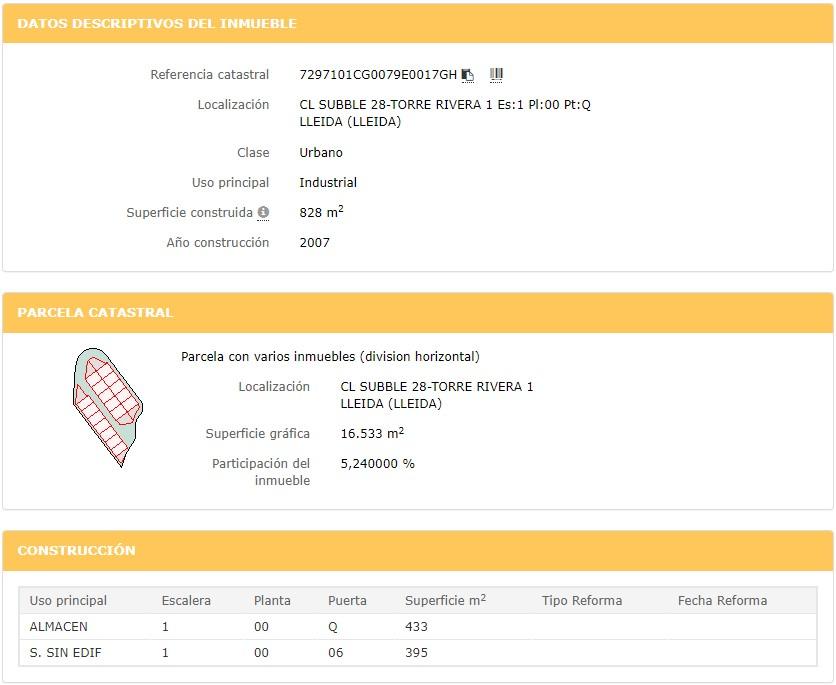Click the Superficie construida label
This screenshot has width=836, height=685.
(190, 213)
